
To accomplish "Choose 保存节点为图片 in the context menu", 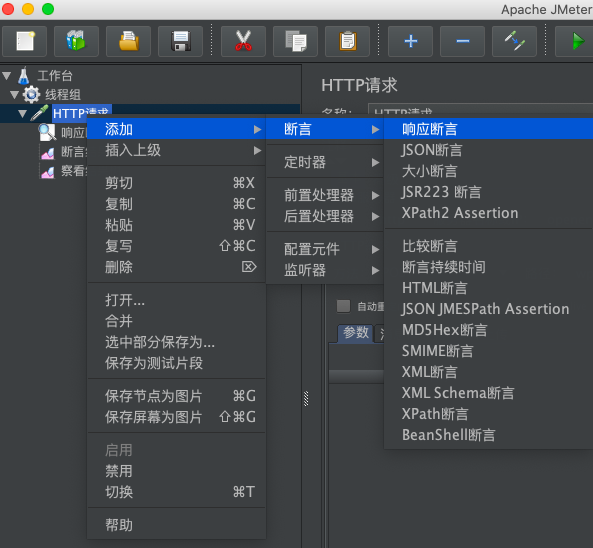I will [177, 396].
